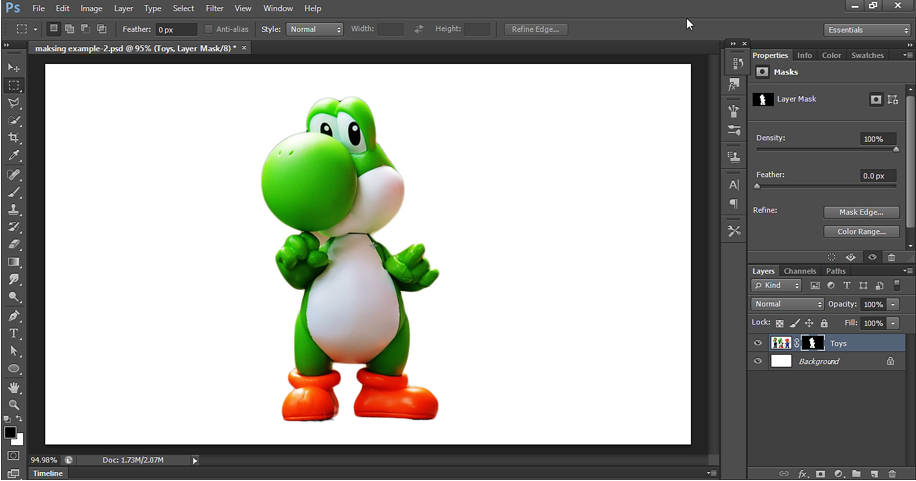Select the History Brush tool
This screenshot has height=481, width=916.
14,227
